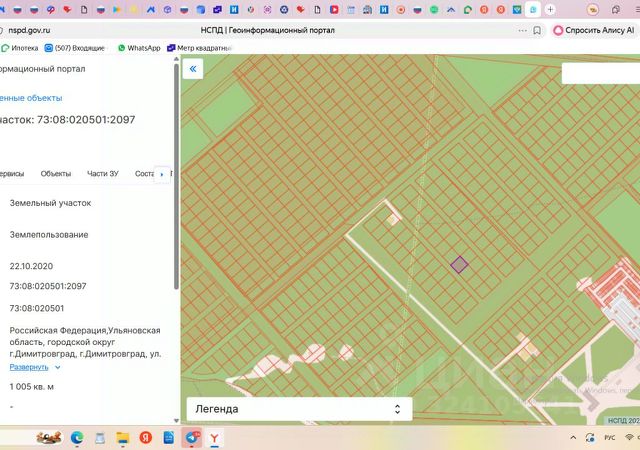640x450 pixels.
Task: Click the search field on the map
Action: [x=600, y=74]
